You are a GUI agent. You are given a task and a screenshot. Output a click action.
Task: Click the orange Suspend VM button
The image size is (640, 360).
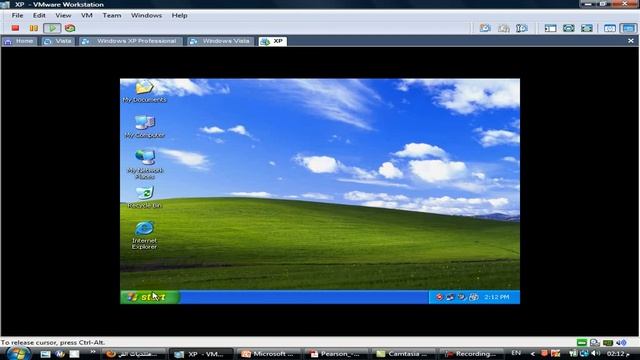pyautogui.click(x=33, y=28)
